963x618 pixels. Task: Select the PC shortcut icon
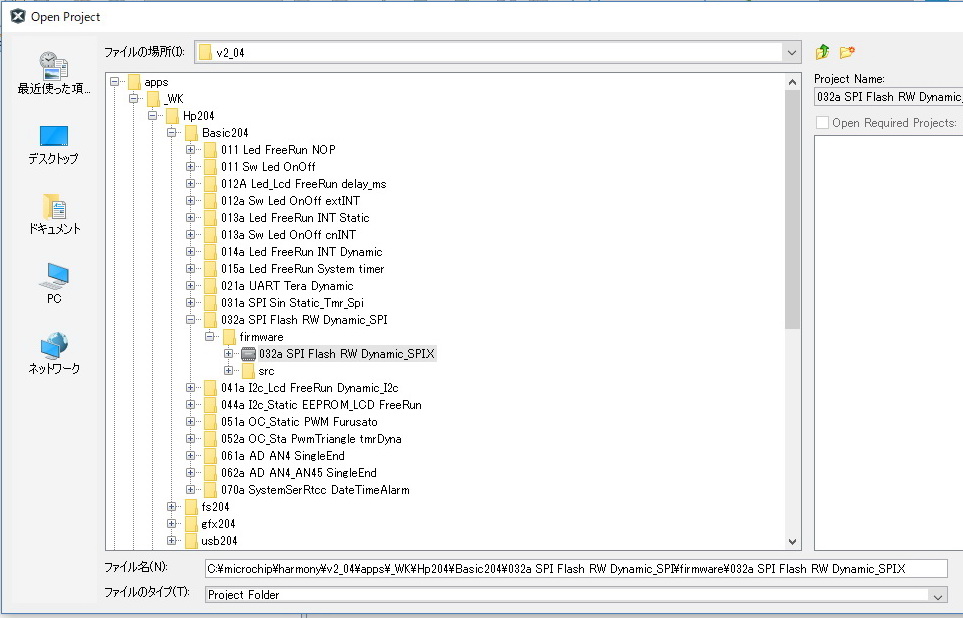coord(54,276)
